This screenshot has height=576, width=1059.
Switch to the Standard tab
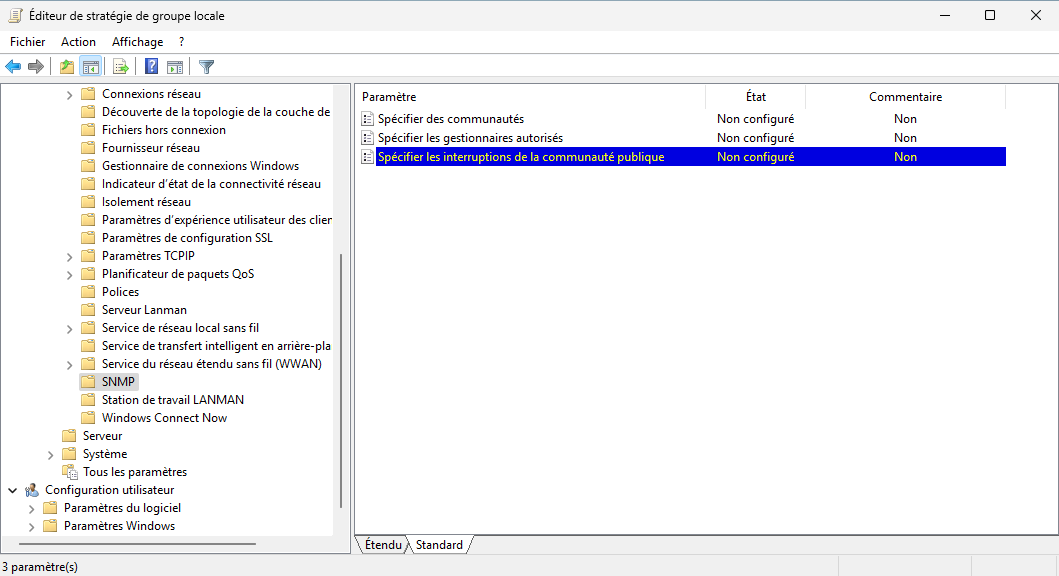click(439, 545)
